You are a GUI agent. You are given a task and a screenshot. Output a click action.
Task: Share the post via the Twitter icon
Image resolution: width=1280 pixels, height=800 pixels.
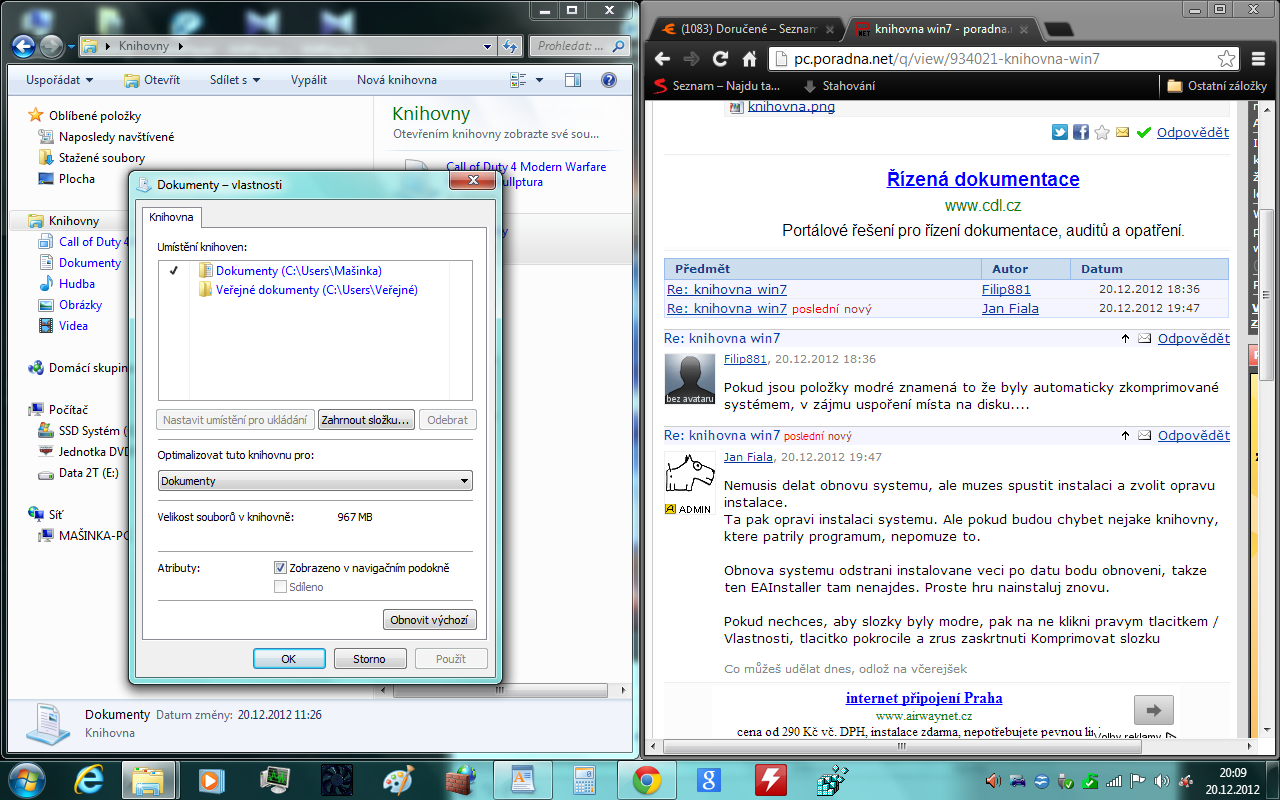[x=1060, y=132]
